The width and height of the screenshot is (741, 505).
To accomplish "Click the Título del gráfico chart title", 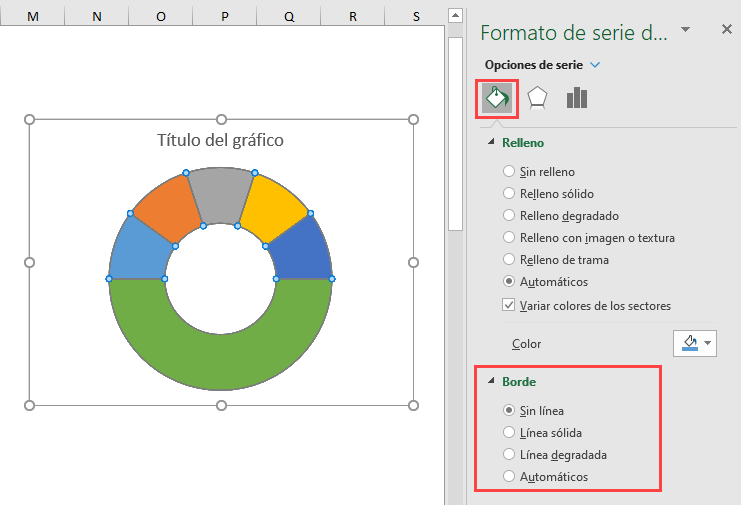I will 220,140.
